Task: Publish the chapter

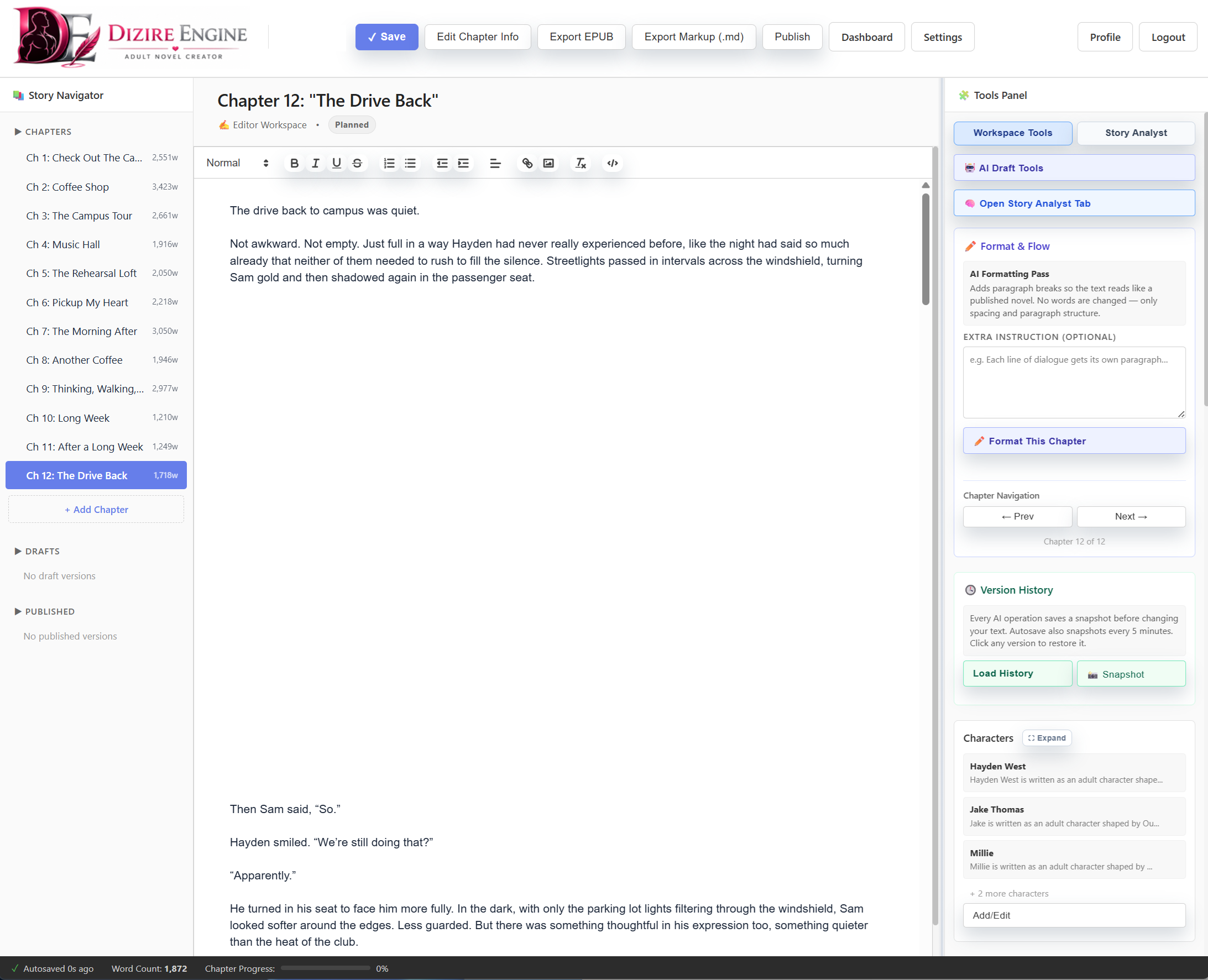Action: point(792,36)
